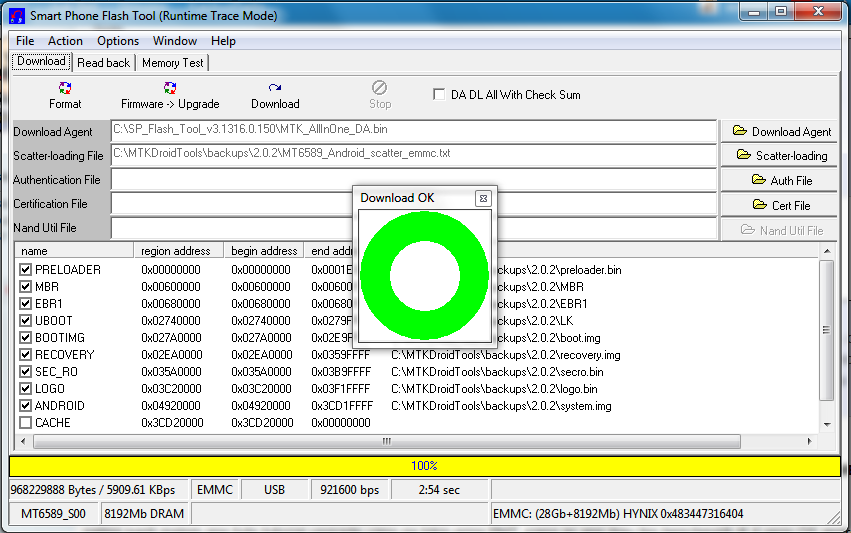
Task: Click the USB status bar entry
Action: (274, 490)
